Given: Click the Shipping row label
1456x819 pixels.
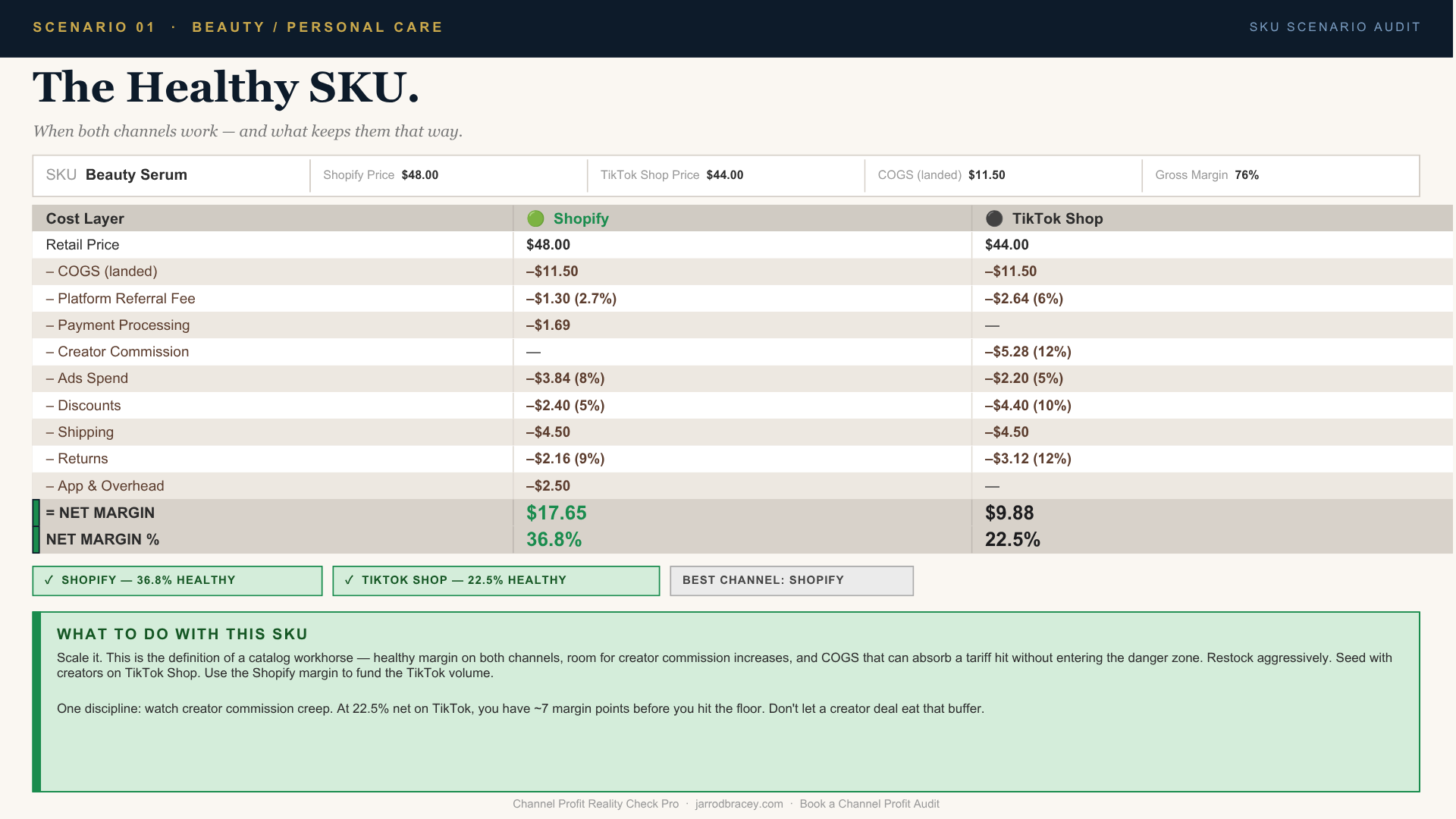Looking at the screenshot, I should 80,432.
